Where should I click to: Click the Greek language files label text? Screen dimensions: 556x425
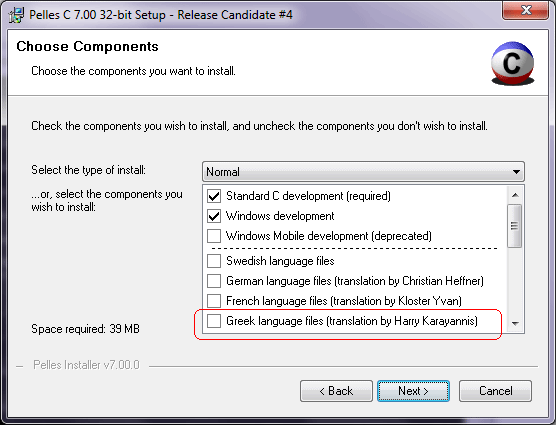352,321
